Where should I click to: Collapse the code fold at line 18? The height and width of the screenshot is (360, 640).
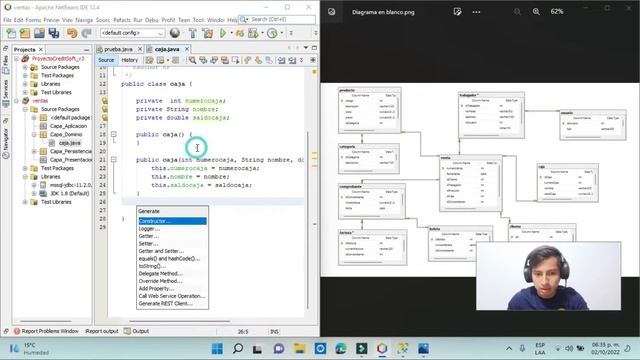[x=114, y=134]
